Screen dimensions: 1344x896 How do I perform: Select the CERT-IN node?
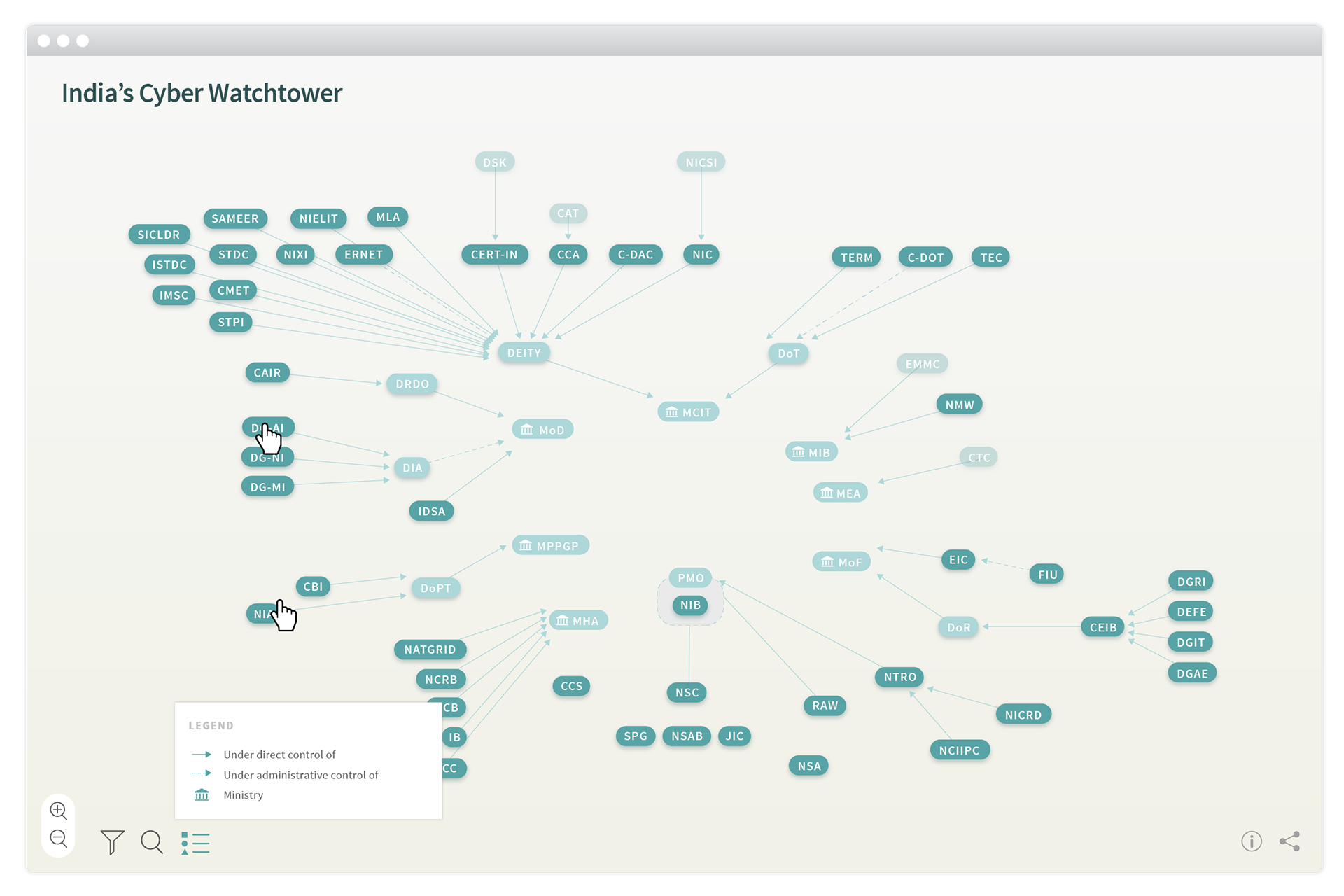tap(494, 255)
